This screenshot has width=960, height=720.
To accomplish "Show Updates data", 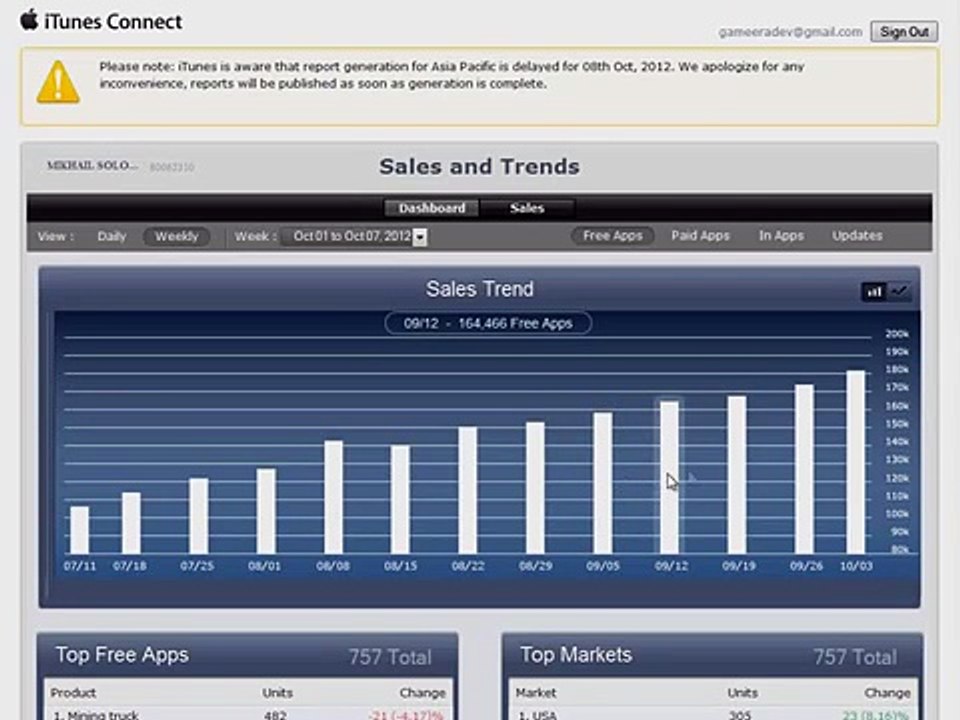I will [x=857, y=236].
